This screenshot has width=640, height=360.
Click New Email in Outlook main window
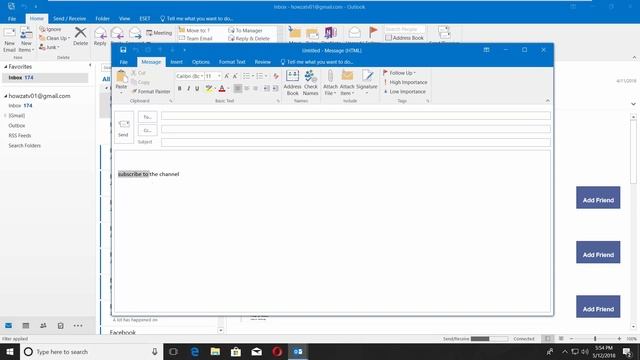click(9, 40)
